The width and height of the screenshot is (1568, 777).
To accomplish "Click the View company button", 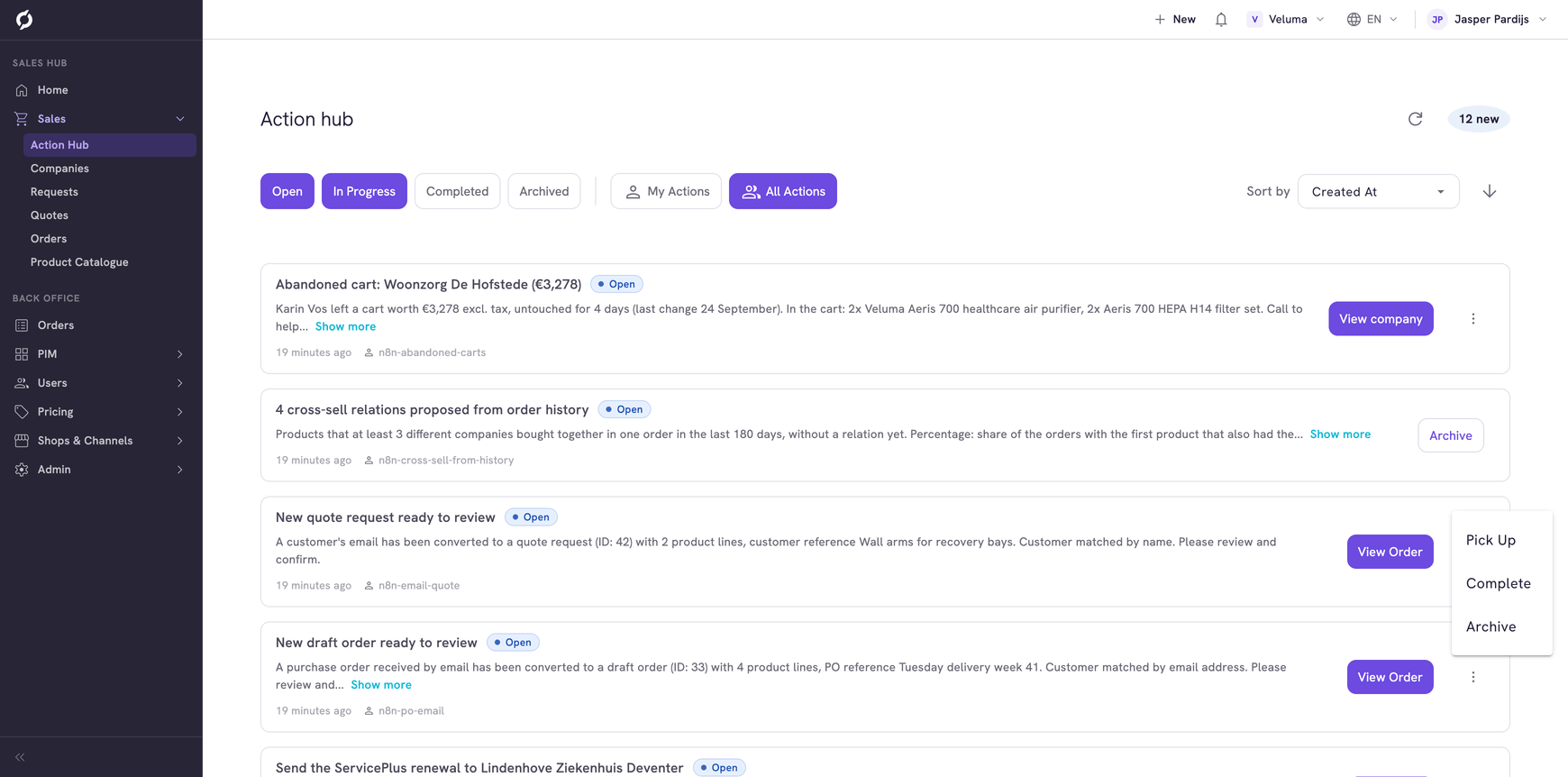I will (1381, 319).
